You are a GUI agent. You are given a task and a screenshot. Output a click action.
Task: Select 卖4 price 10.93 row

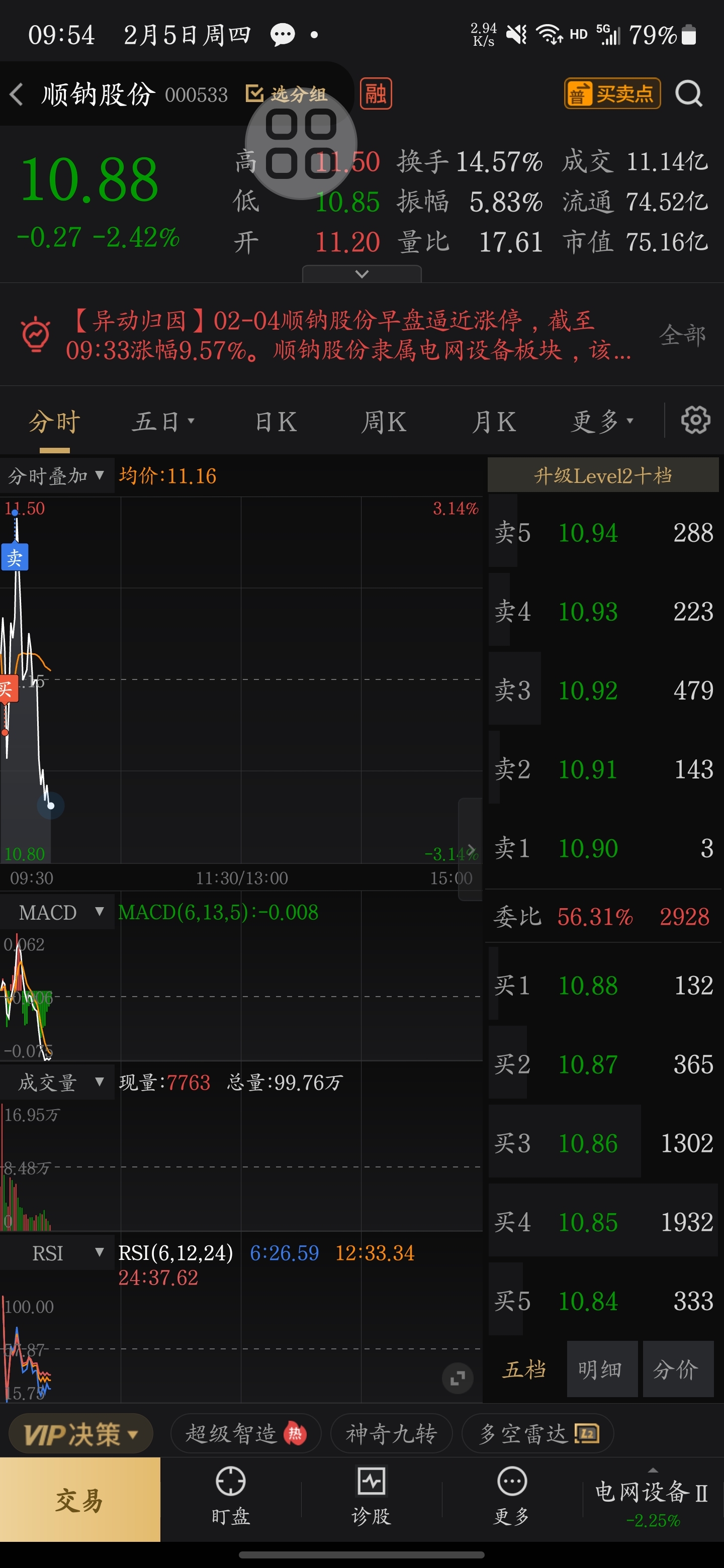(603, 611)
